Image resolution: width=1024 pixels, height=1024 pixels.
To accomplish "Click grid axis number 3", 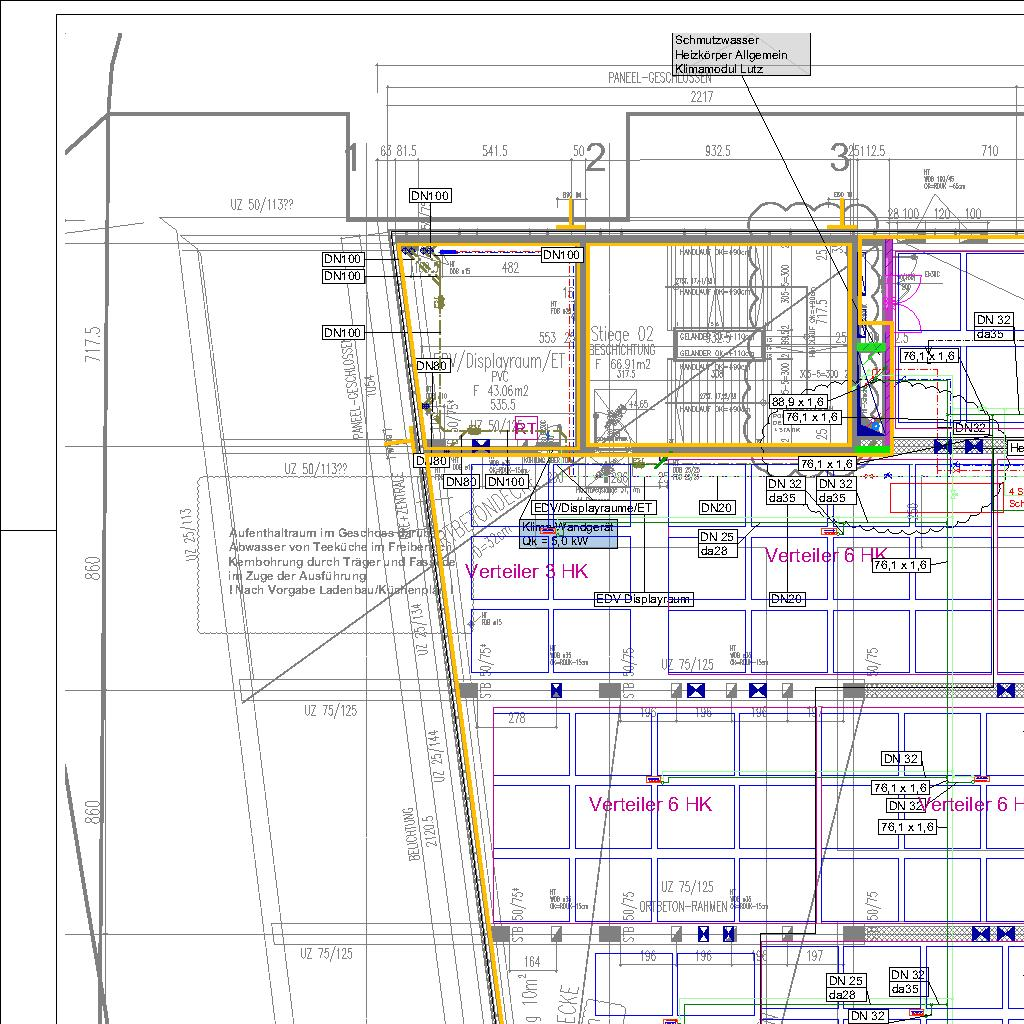I will tap(839, 159).
